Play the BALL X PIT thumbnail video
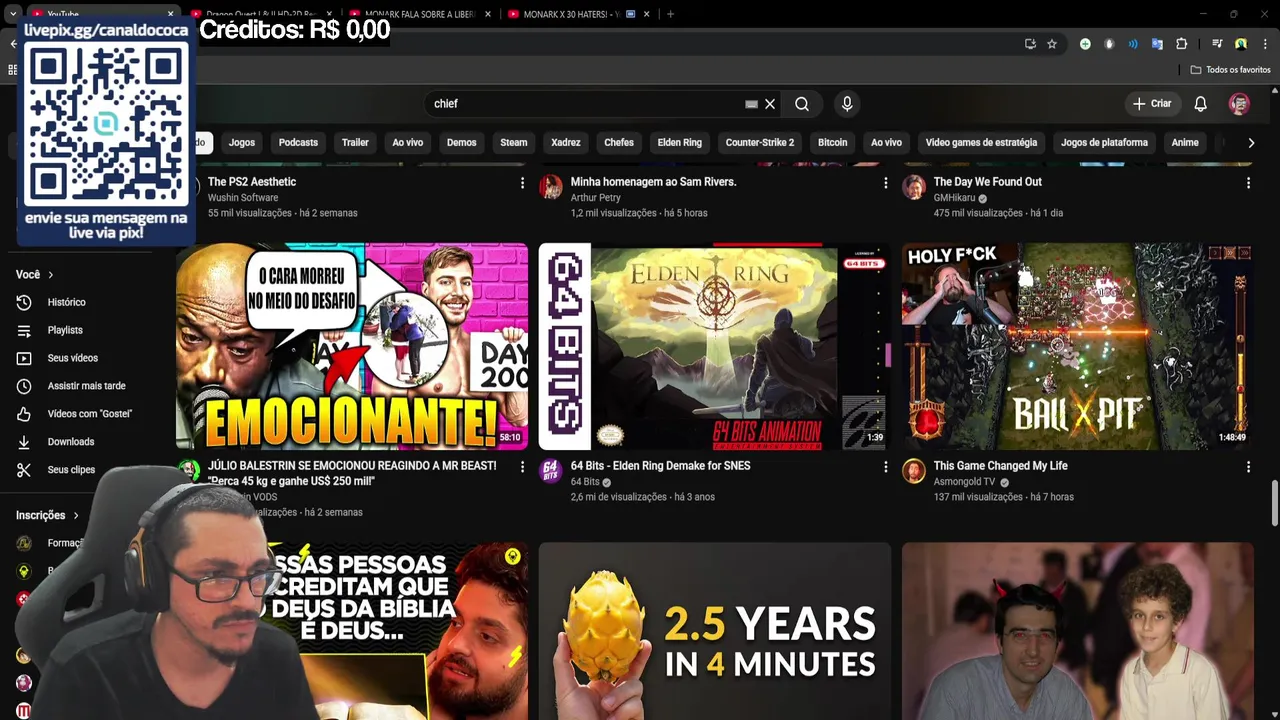 coord(1078,346)
